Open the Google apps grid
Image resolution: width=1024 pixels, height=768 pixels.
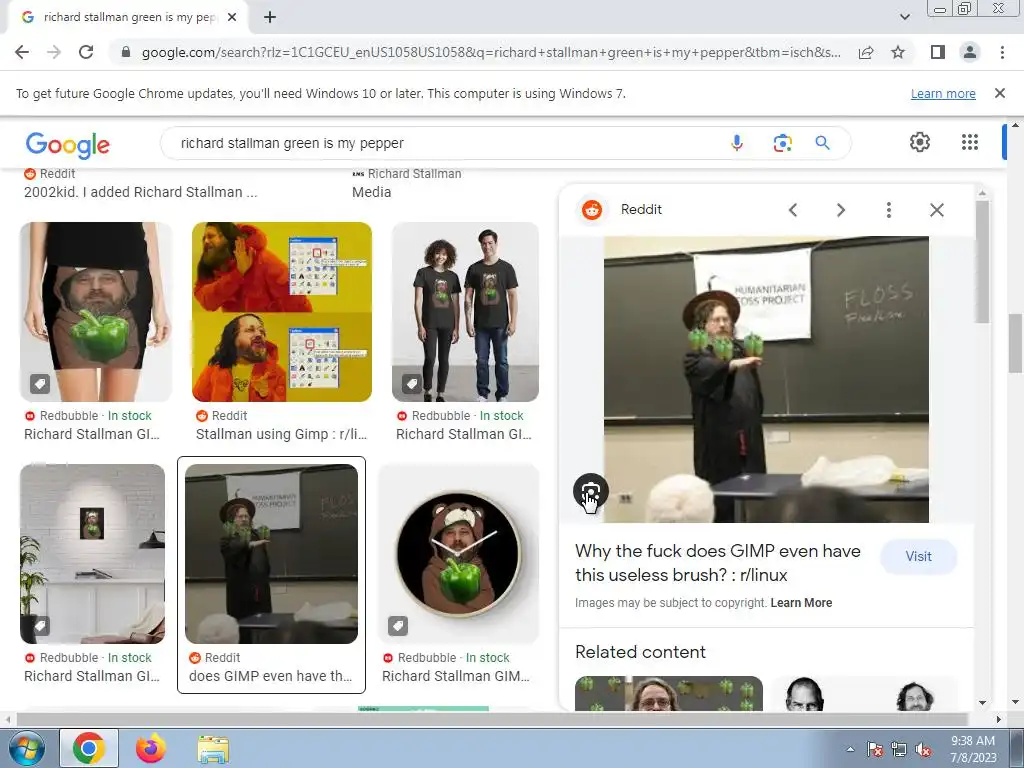(970, 142)
